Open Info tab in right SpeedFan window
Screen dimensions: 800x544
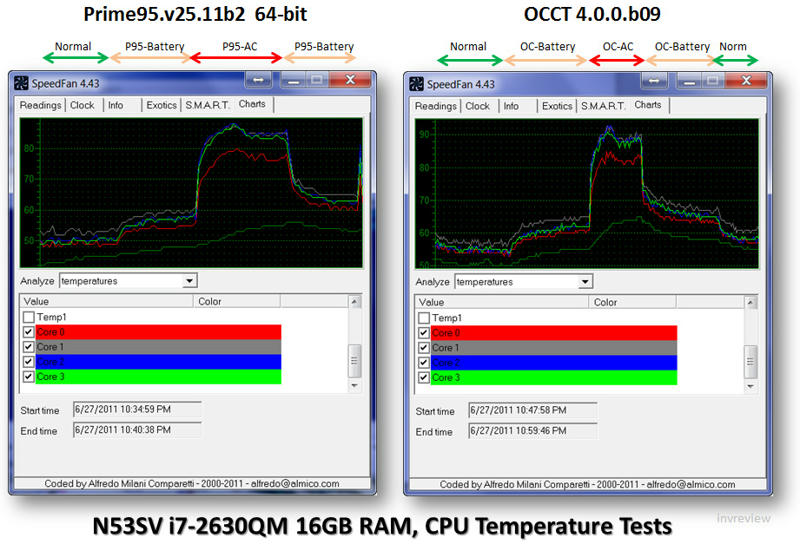pyautogui.click(x=511, y=106)
